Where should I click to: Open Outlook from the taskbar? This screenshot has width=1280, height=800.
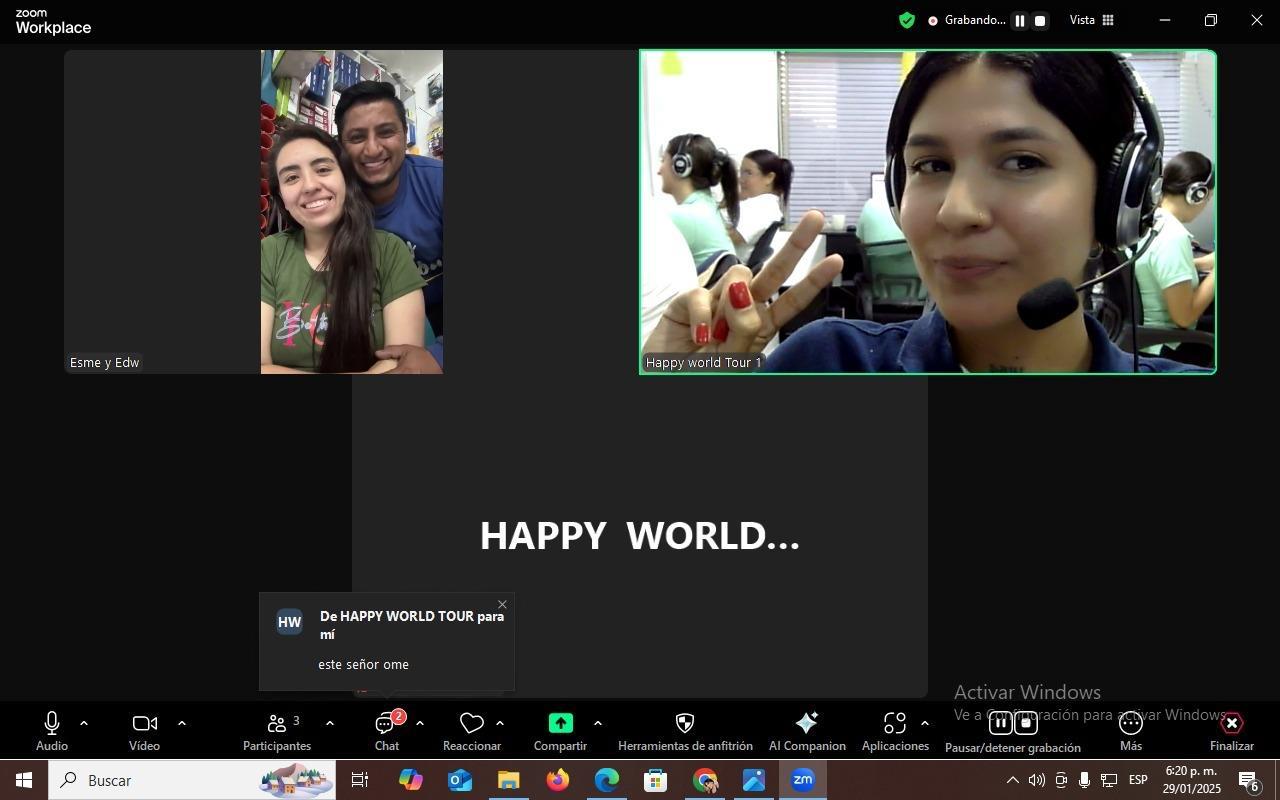point(459,780)
